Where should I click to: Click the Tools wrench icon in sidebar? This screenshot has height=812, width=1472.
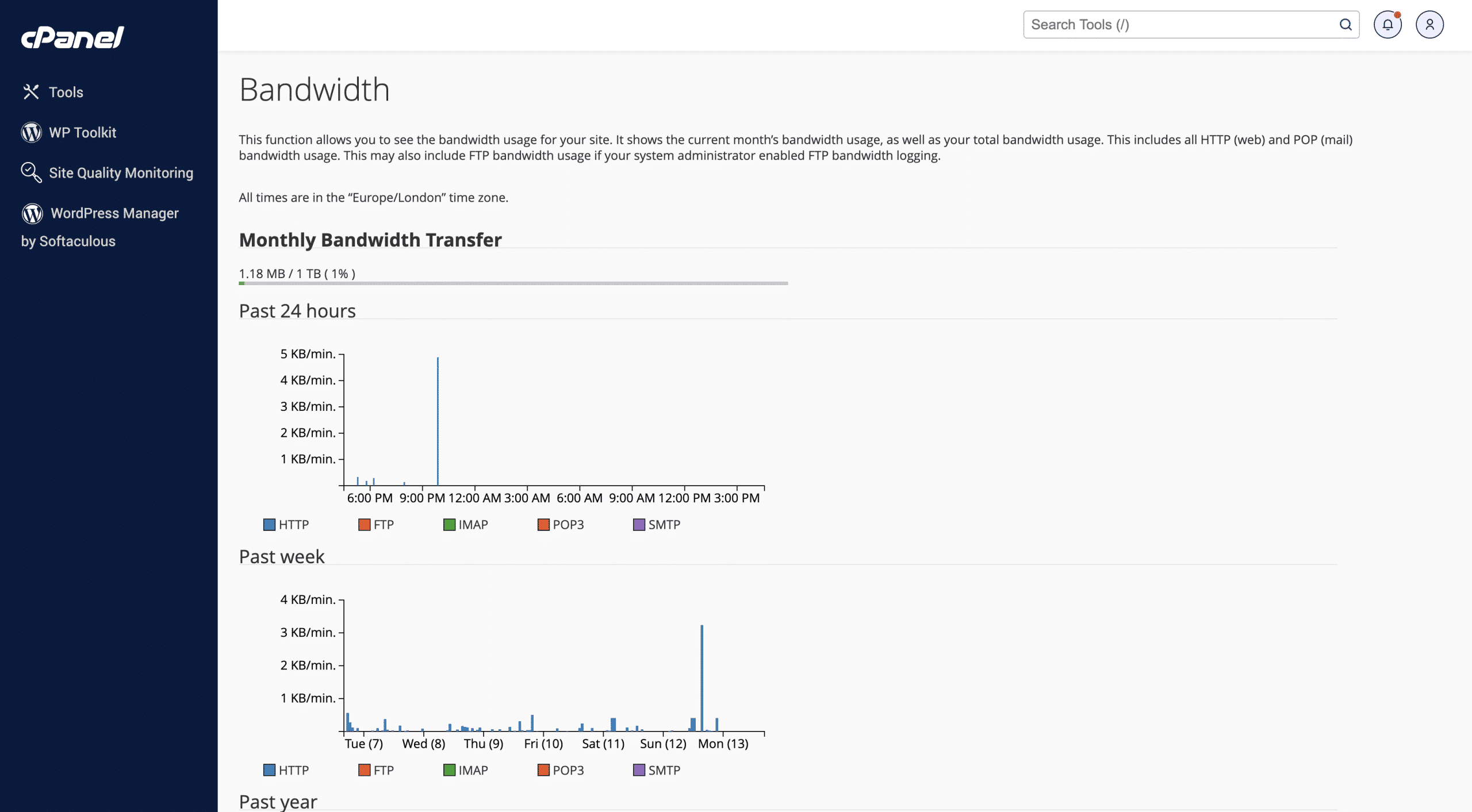pos(31,92)
